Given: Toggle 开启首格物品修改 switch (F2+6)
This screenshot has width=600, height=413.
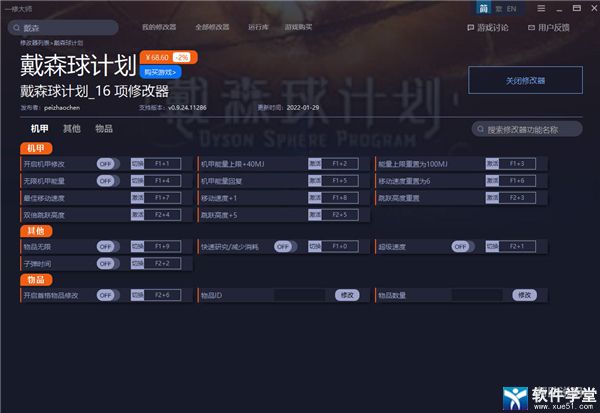Looking at the screenshot, I should pos(108,295).
